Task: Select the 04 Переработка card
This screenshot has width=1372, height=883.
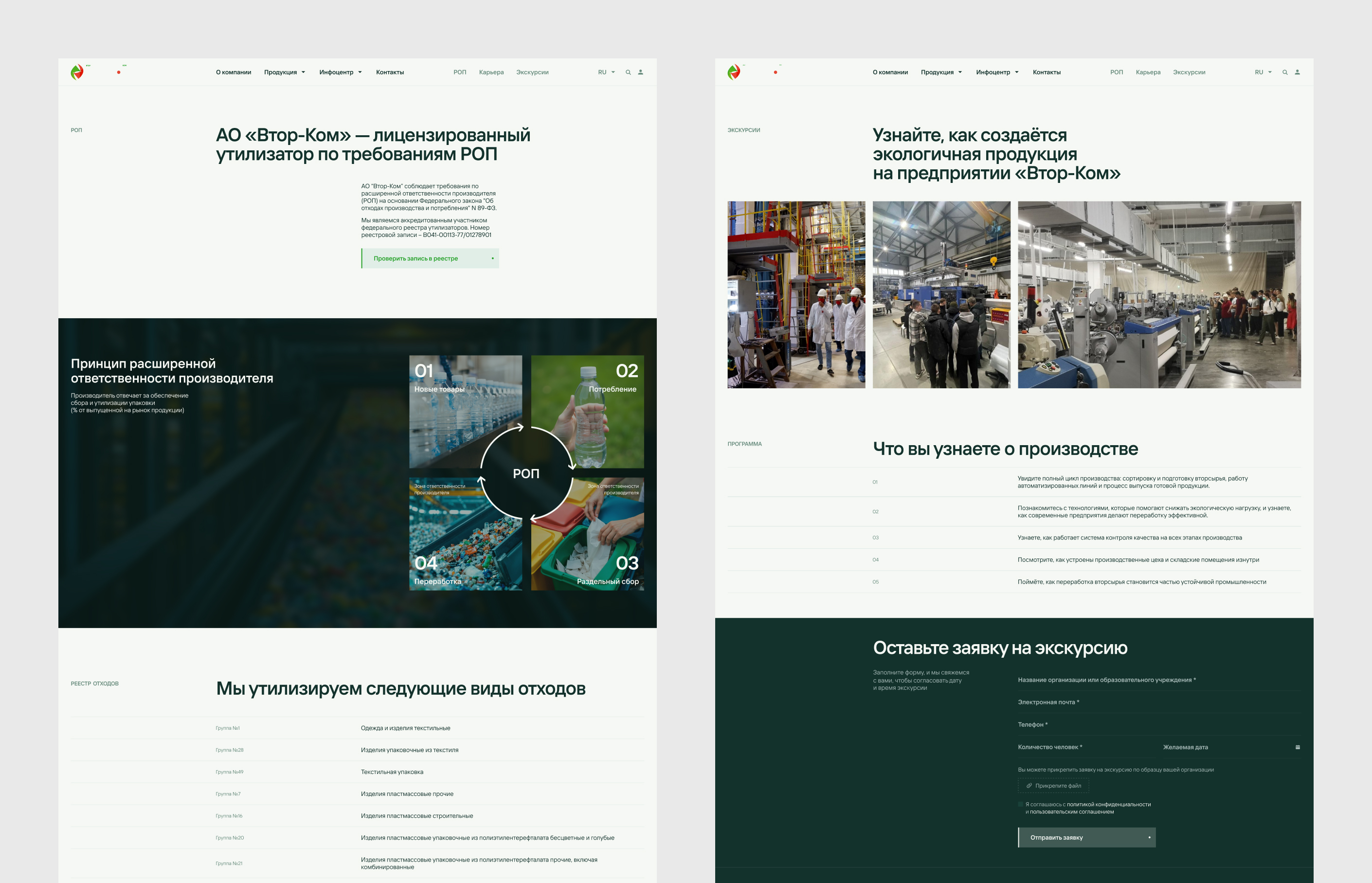Action: pyautogui.click(x=466, y=534)
